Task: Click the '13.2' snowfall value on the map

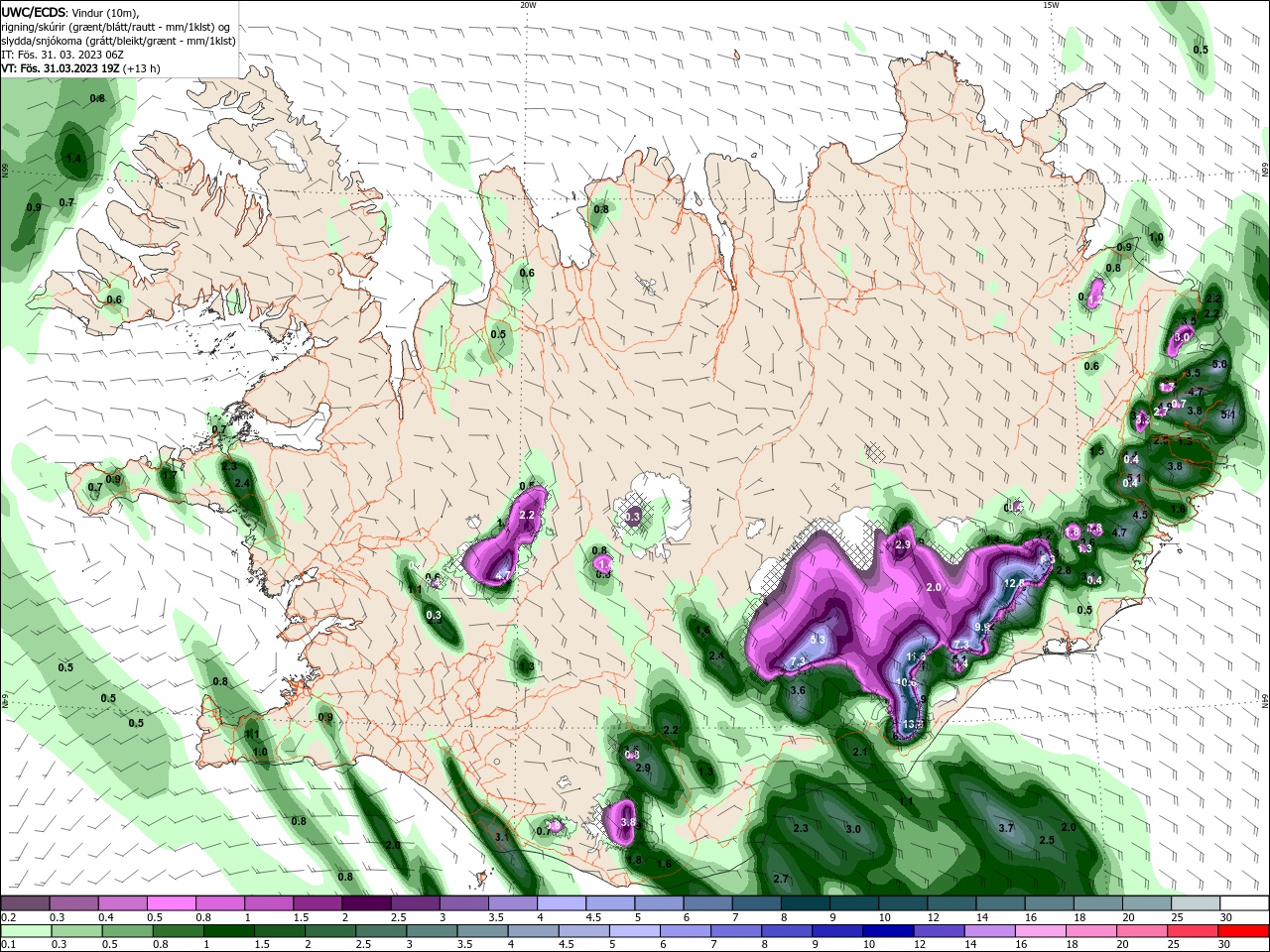Action: pyautogui.click(x=913, y=724)
